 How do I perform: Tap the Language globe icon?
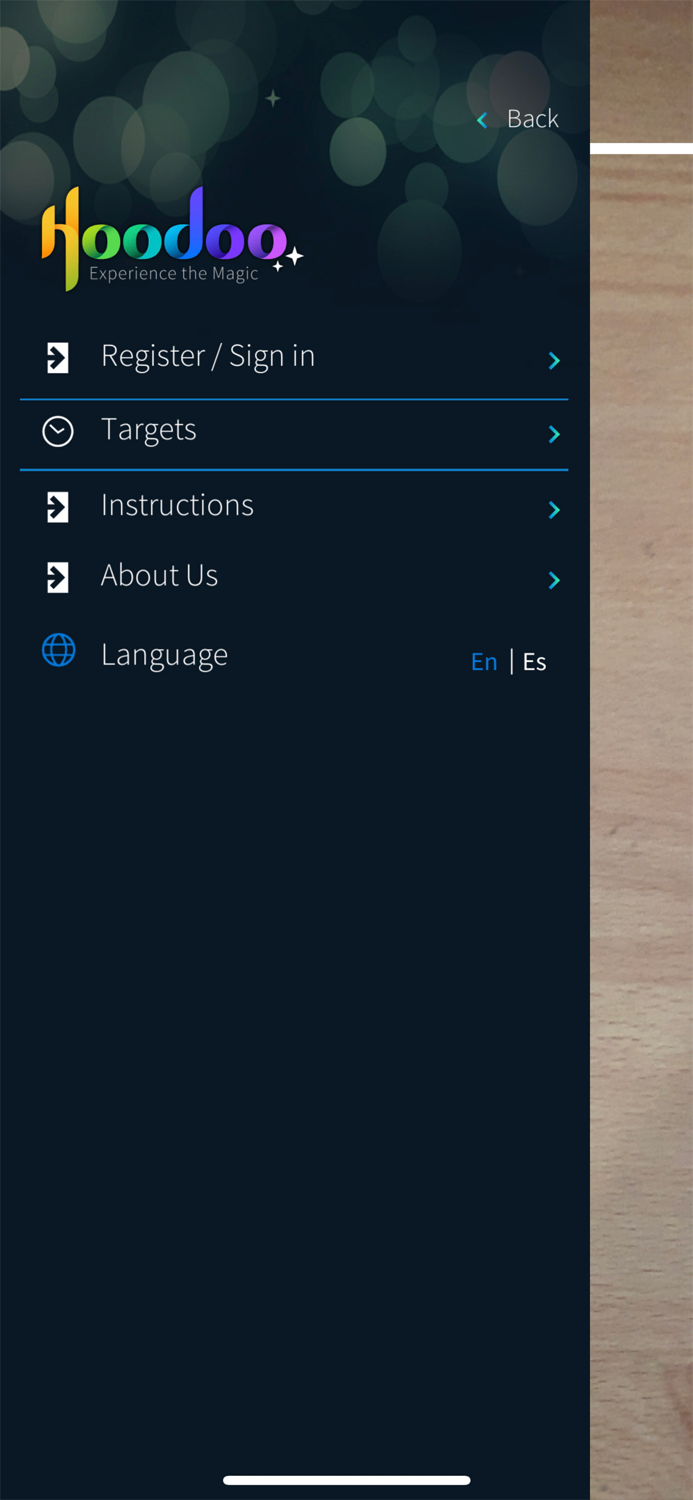point(58,650)
